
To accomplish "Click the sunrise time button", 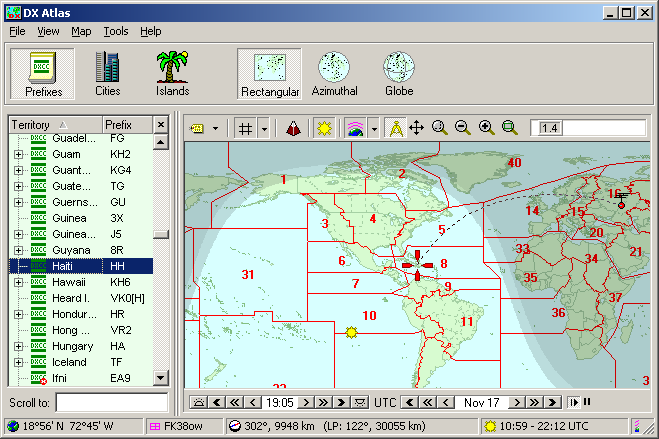I will coord(199,402).
